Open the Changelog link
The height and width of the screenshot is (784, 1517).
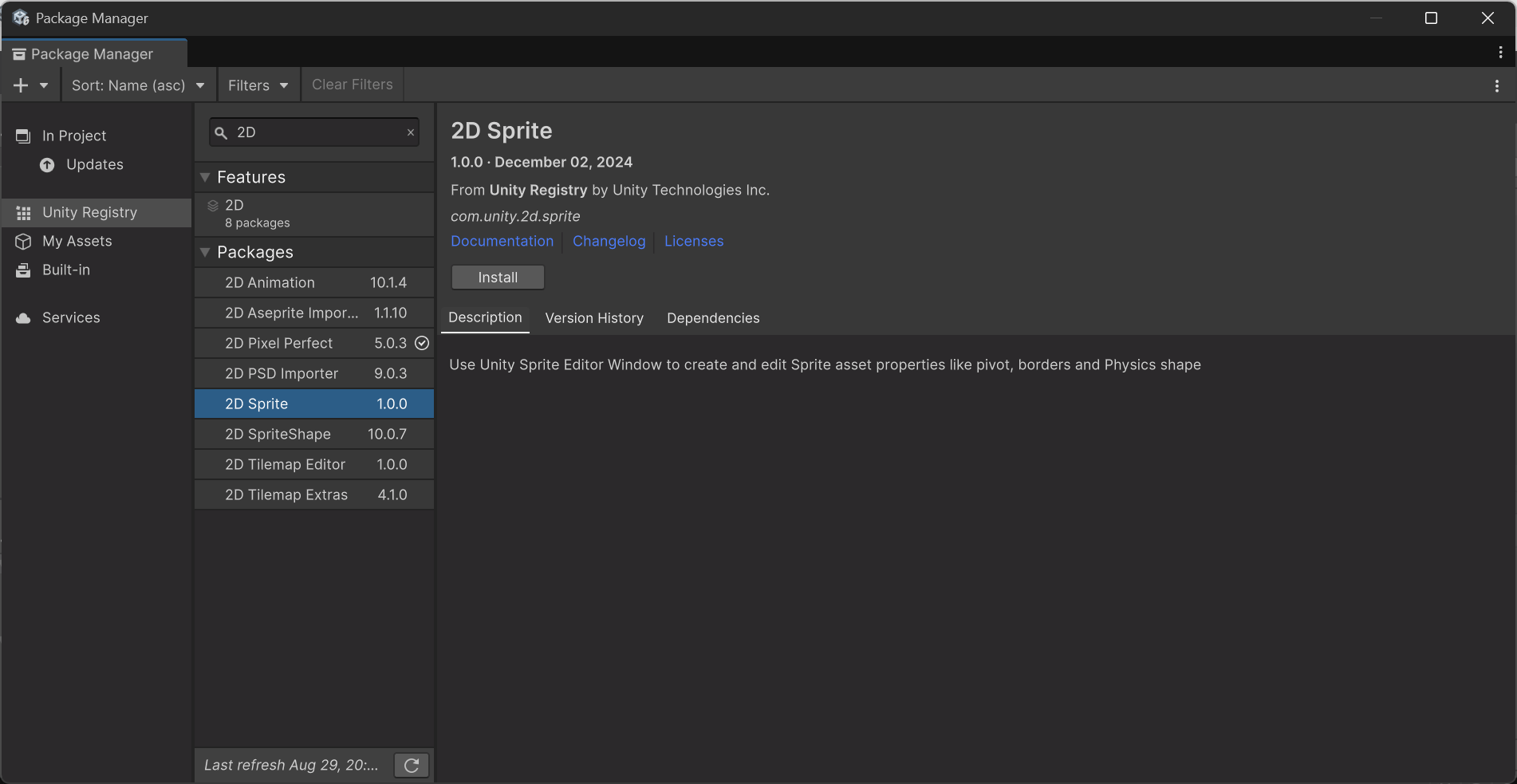coord(609,241)
